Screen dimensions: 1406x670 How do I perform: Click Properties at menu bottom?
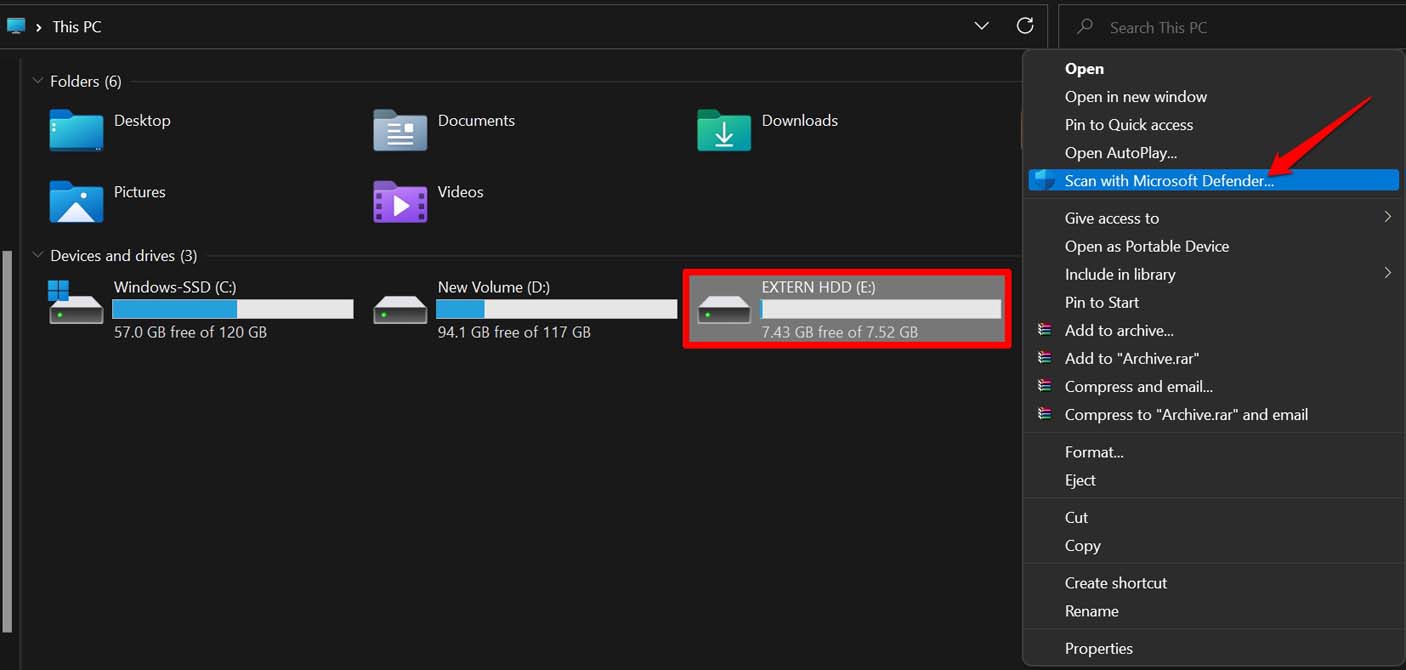click(x=1099, y=648)
